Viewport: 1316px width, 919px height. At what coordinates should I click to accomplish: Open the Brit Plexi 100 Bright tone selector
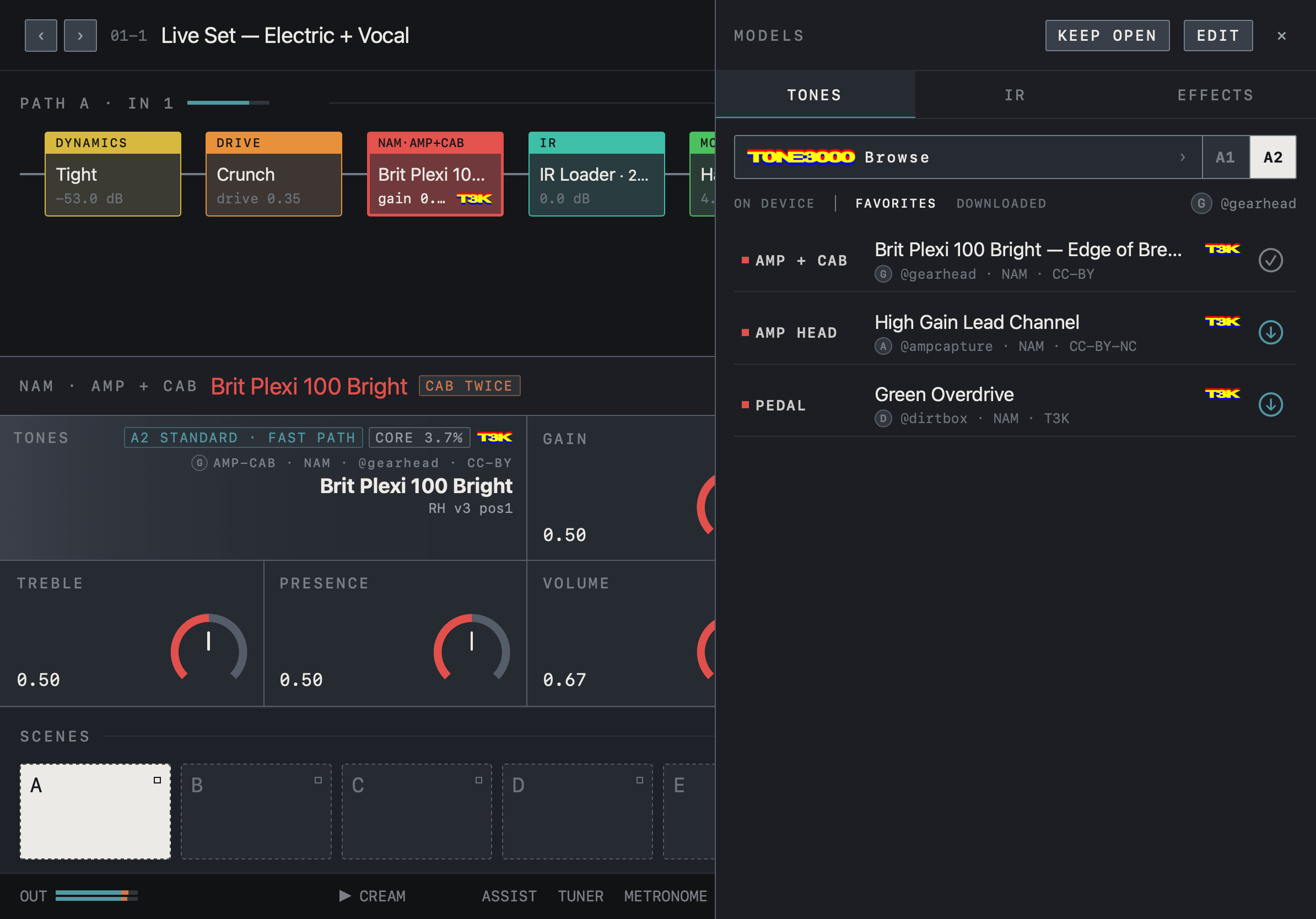pos(263,488)
